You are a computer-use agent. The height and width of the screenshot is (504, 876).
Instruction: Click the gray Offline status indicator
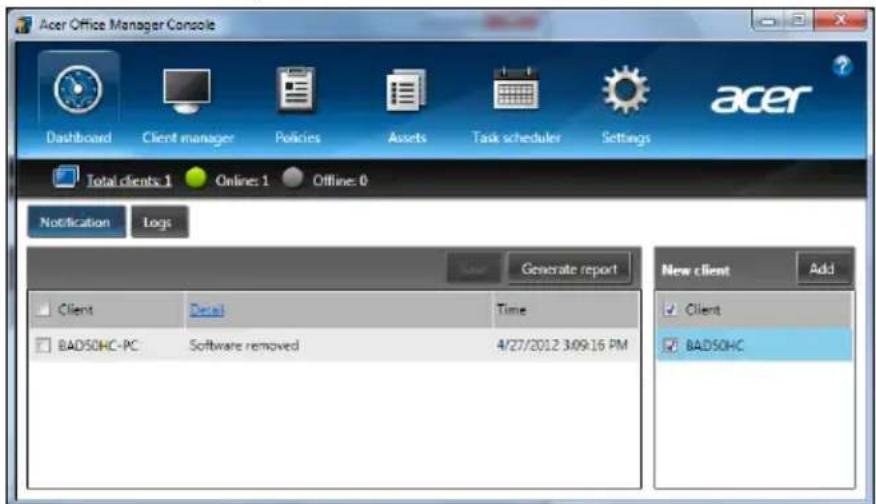coord(292,178)
